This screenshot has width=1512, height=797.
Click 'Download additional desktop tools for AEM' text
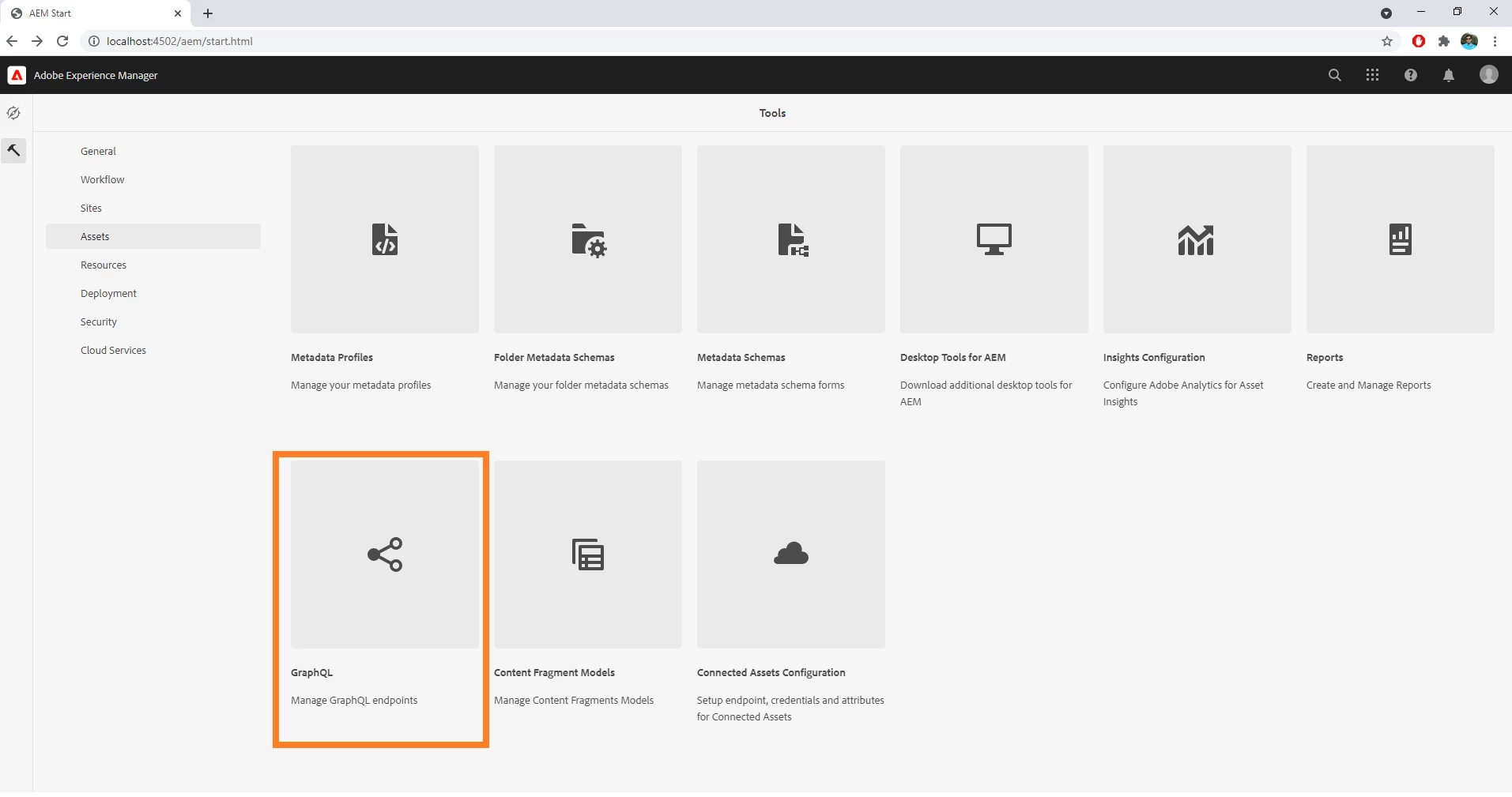(x=986, y=393)
